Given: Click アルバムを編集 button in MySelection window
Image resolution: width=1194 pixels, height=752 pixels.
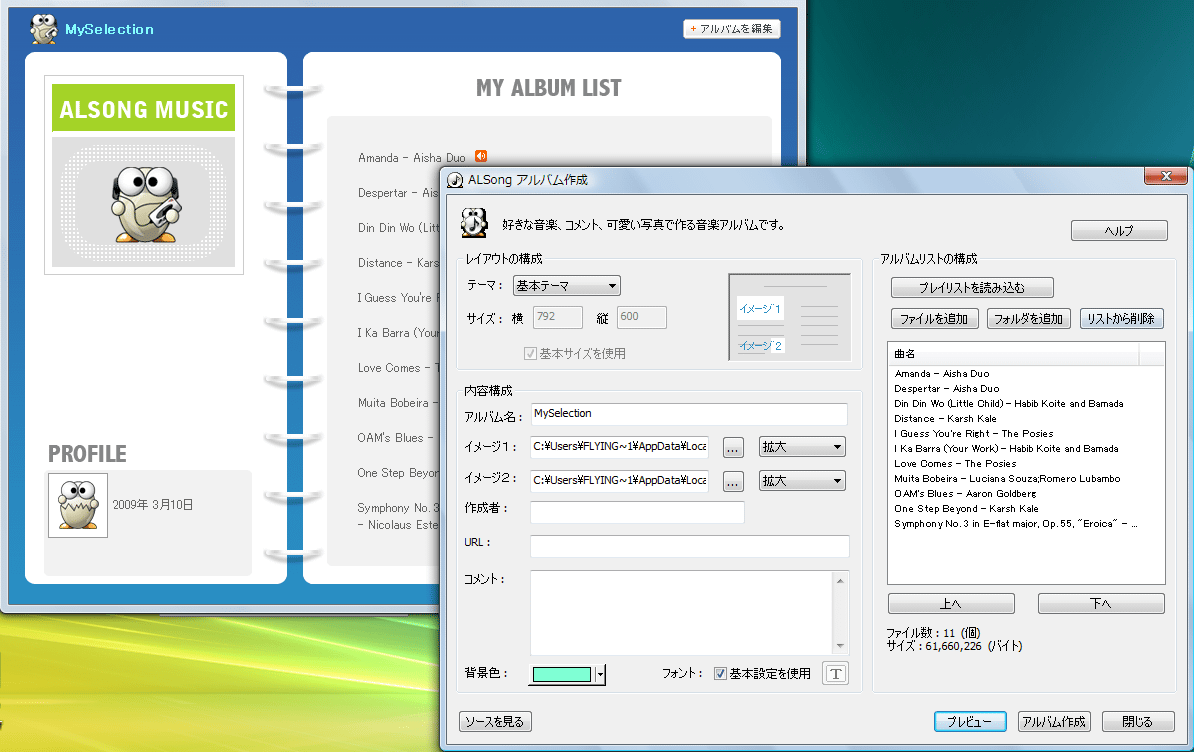Looking at the screenshot, I should point(732,29).
